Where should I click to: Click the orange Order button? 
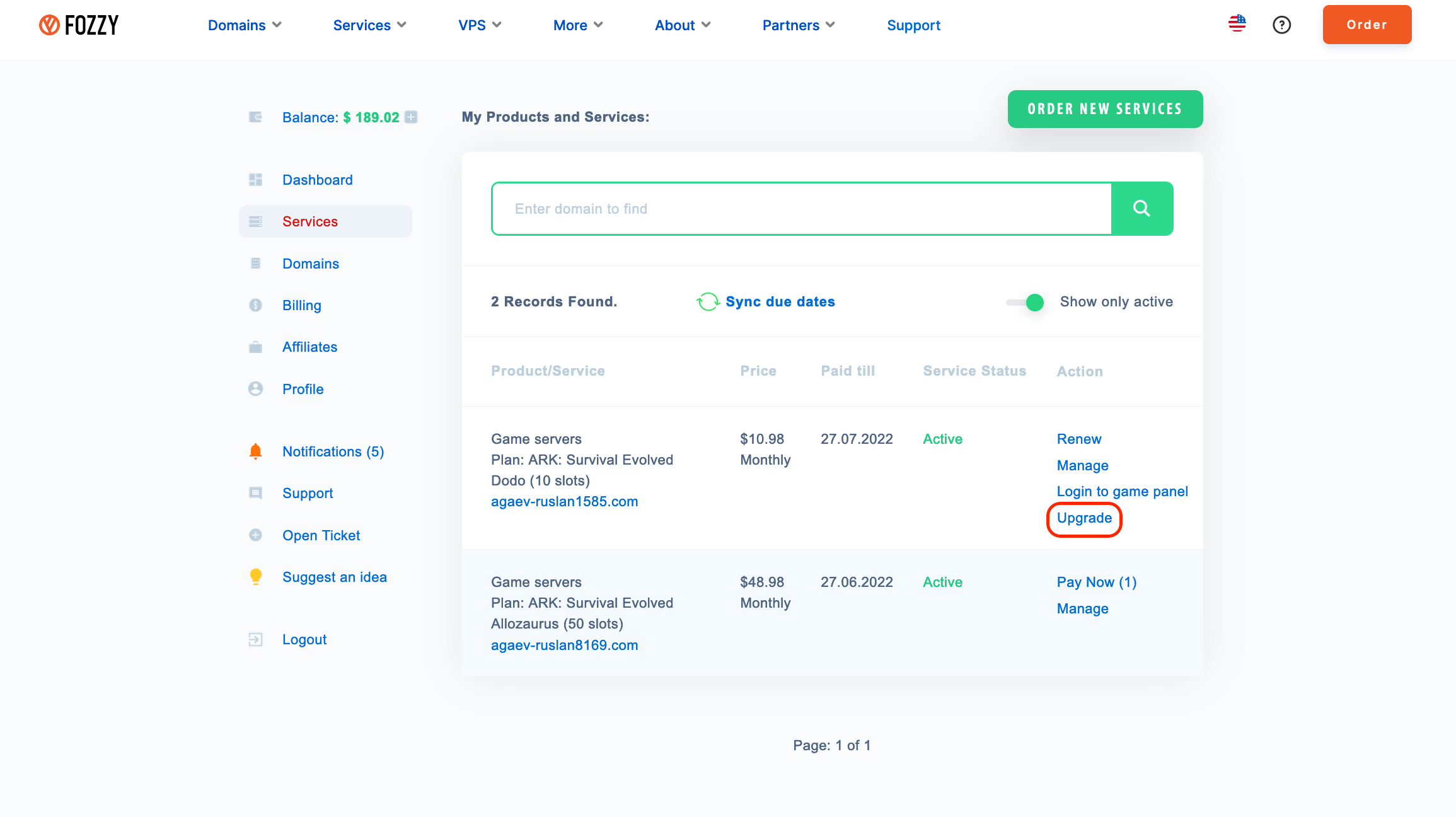(x=1366, y=25)
